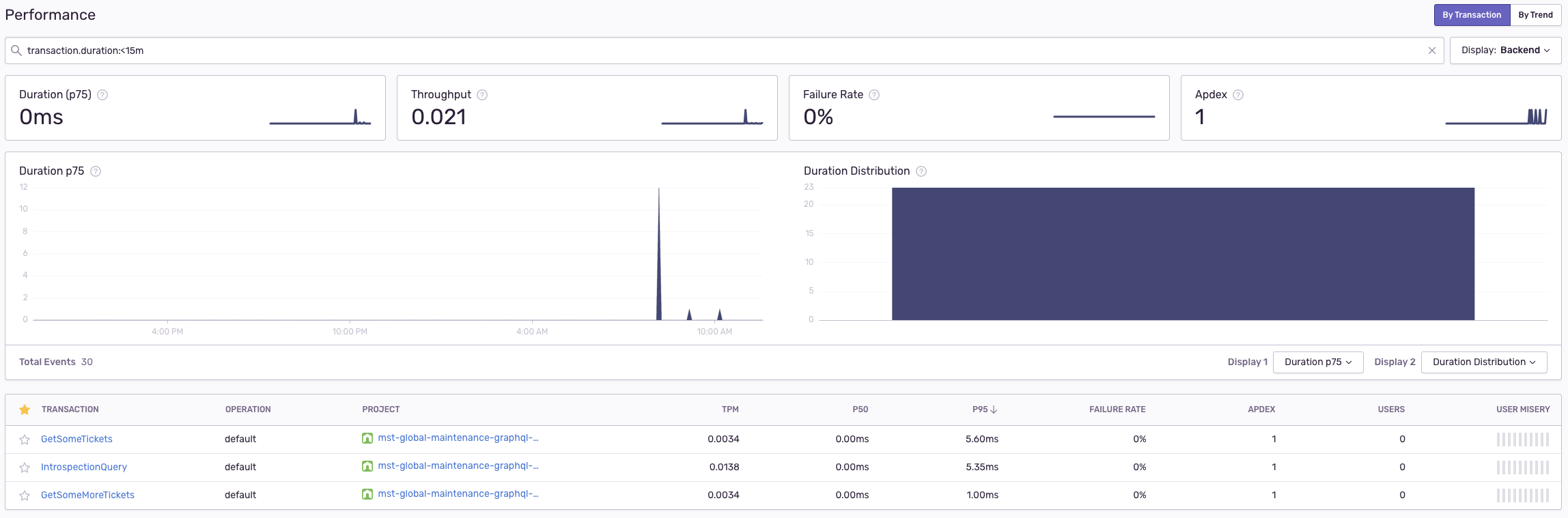Click user misery bar for IntrospectionQuery
1568x518 pixels.
point(1523,467)
